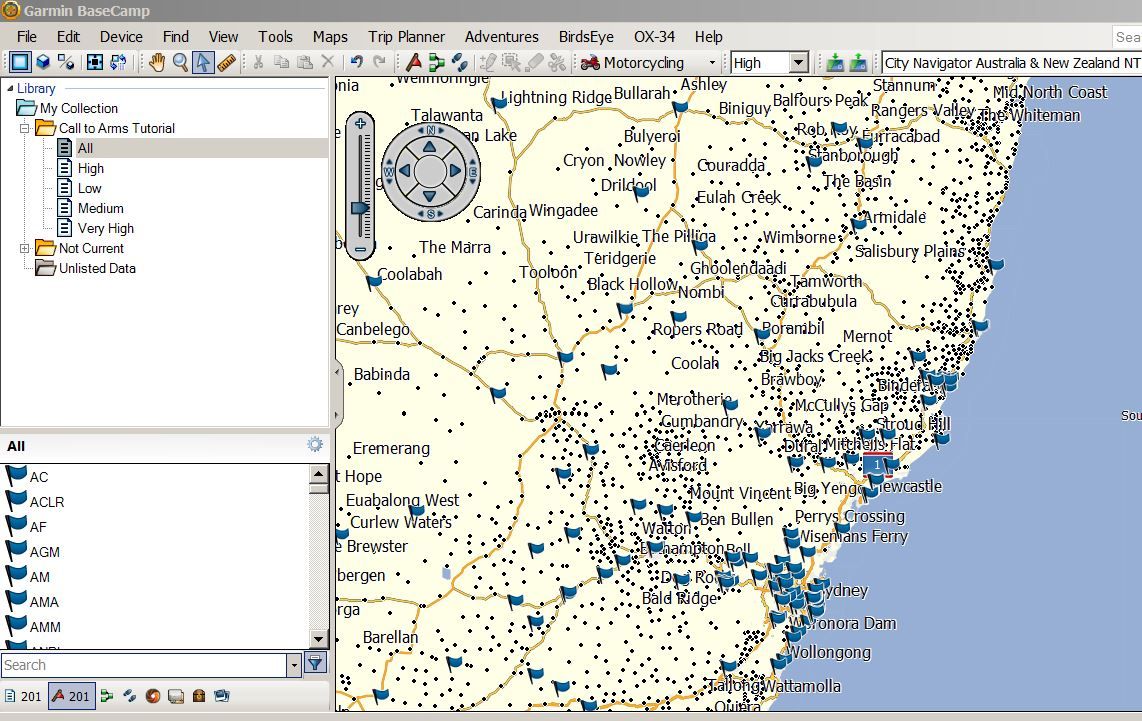Click the Send to Device icon
1142x721 pixels.
pos(835,63)
